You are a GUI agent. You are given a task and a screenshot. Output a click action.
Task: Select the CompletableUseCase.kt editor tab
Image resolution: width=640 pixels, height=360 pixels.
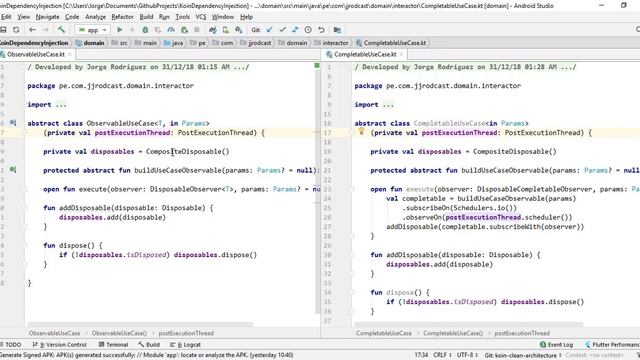coord(365,54)
